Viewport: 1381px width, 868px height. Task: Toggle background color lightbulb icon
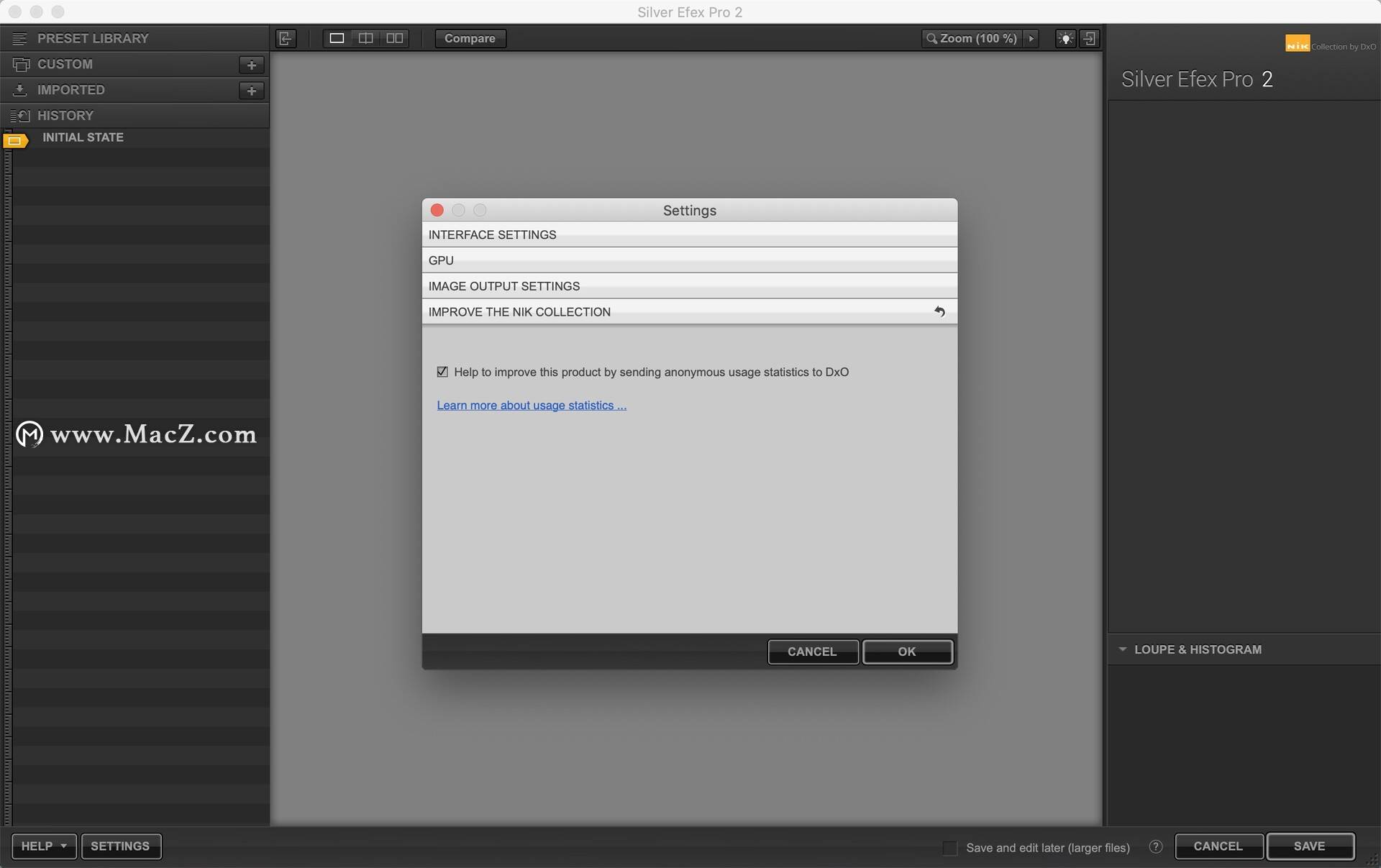coord(1065,38)
